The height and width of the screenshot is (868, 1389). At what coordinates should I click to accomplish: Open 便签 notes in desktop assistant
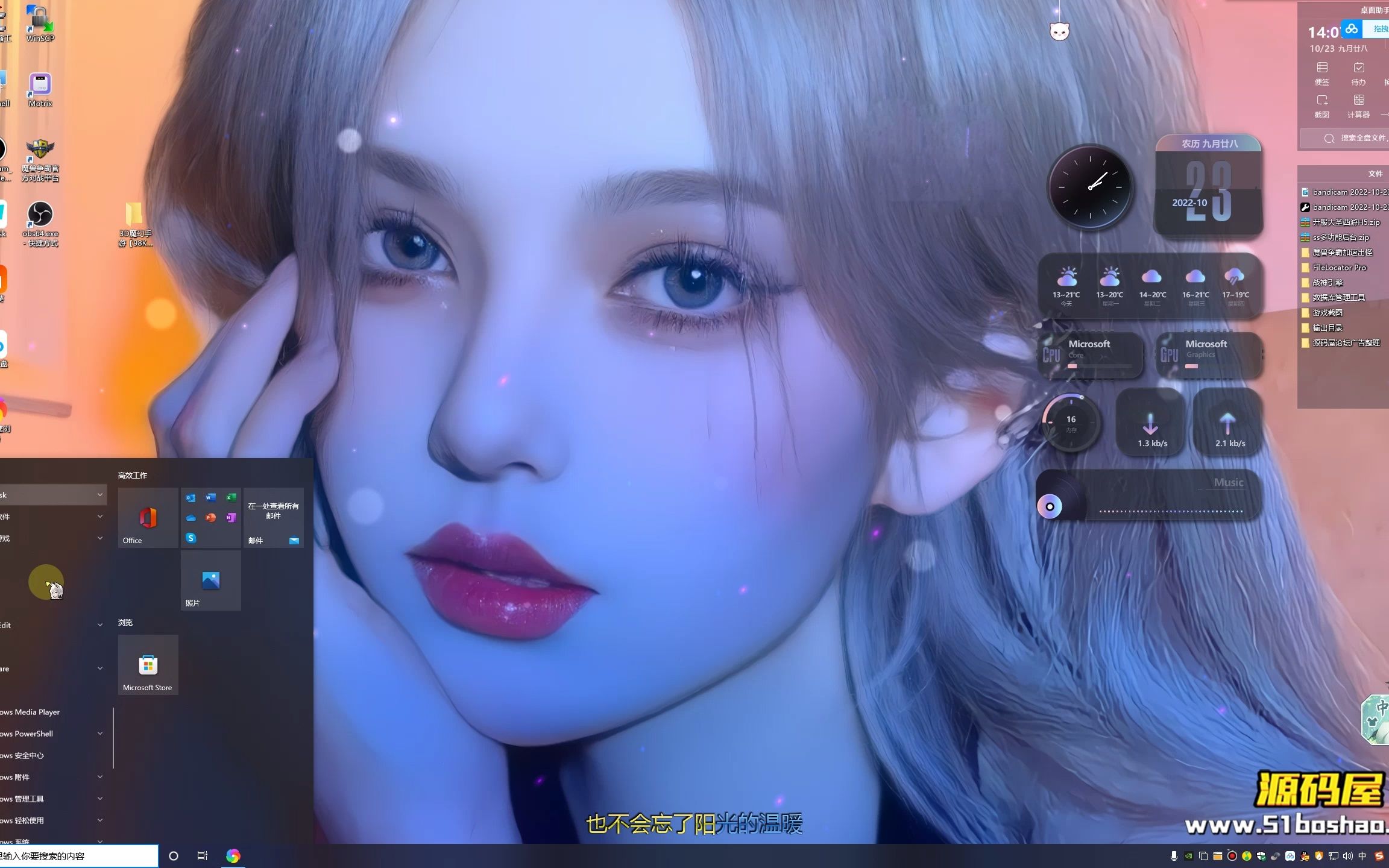point(1322,74)
